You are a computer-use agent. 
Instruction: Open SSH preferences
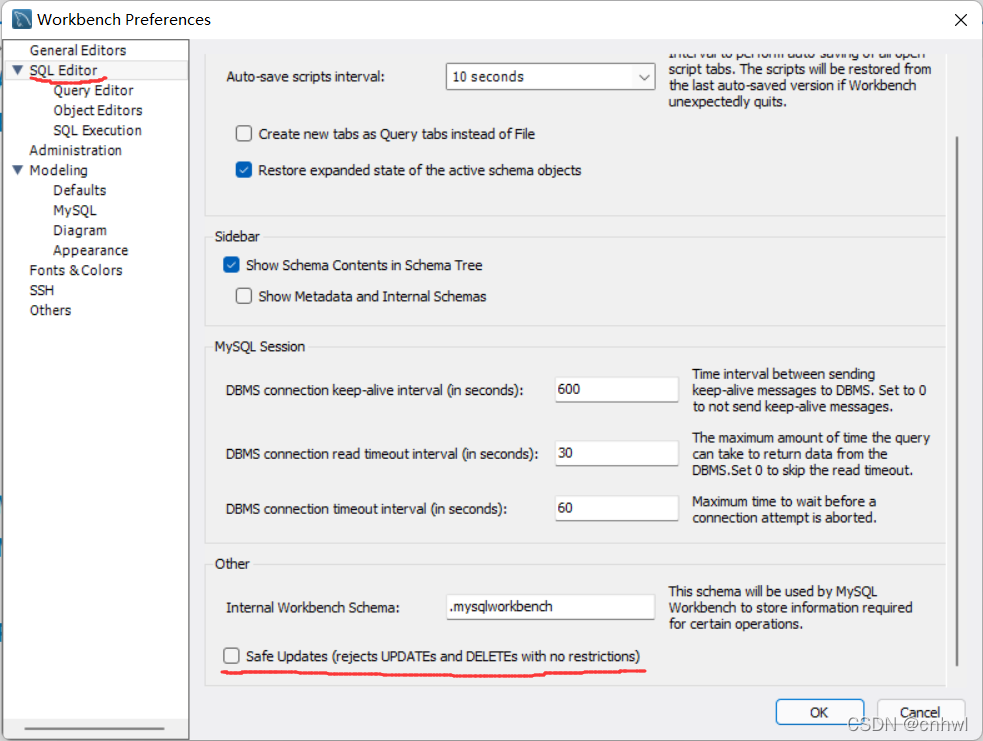click(41, 290)
